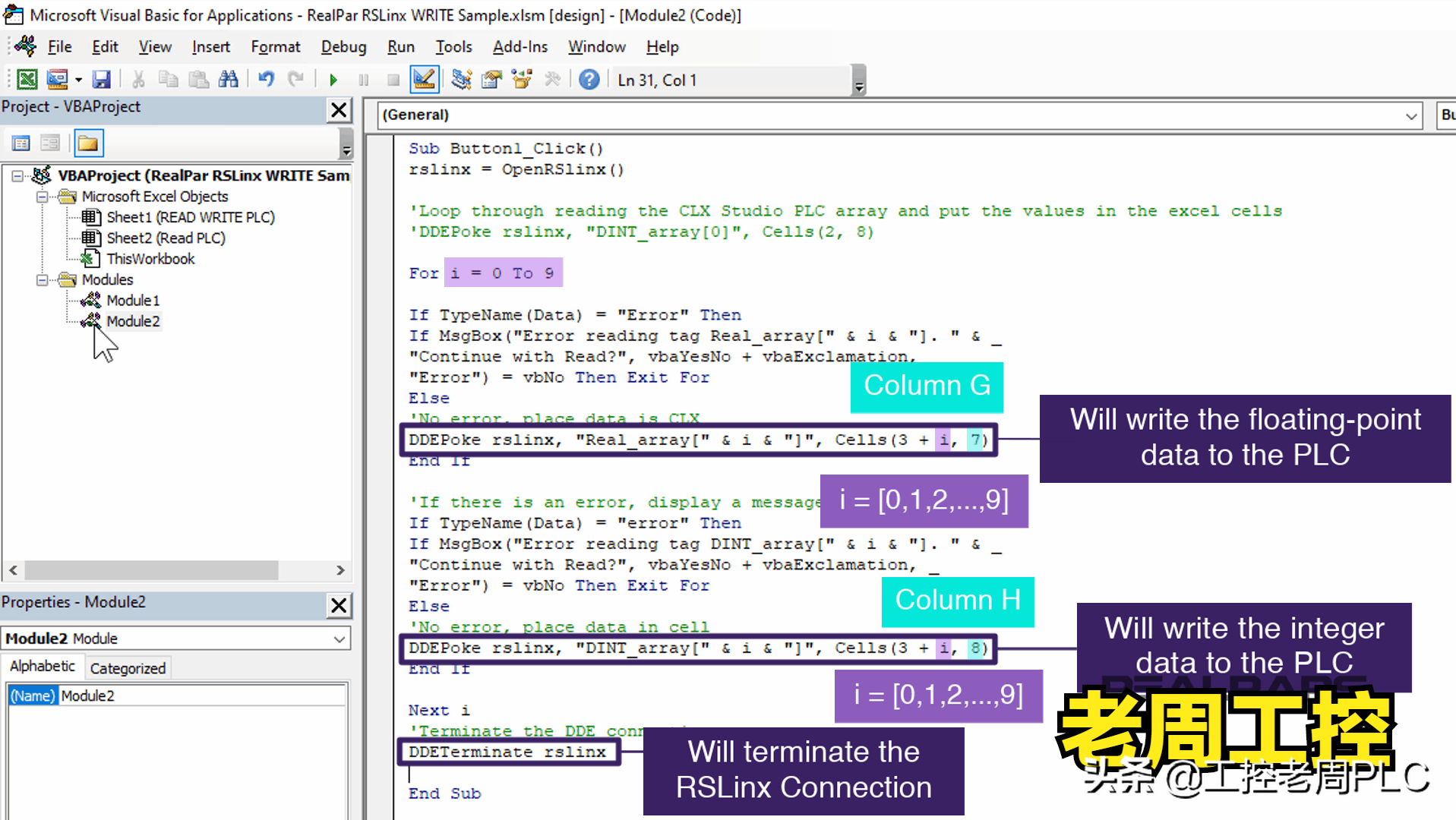Open the Insert menu

[211, 47]
